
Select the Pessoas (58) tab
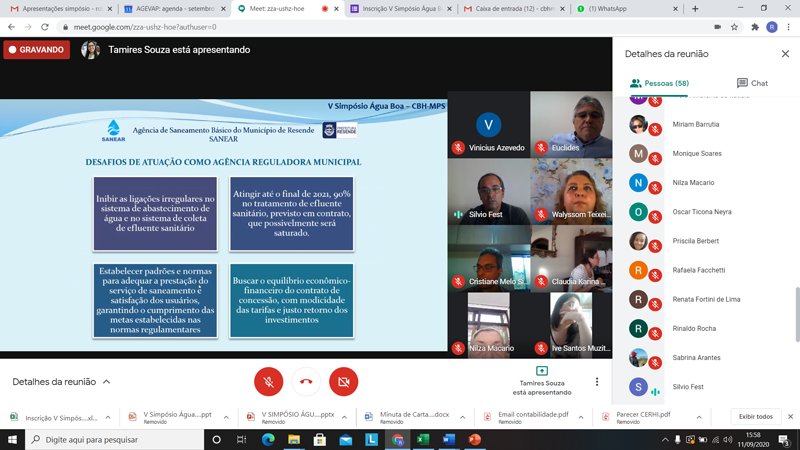pos(659,83)
